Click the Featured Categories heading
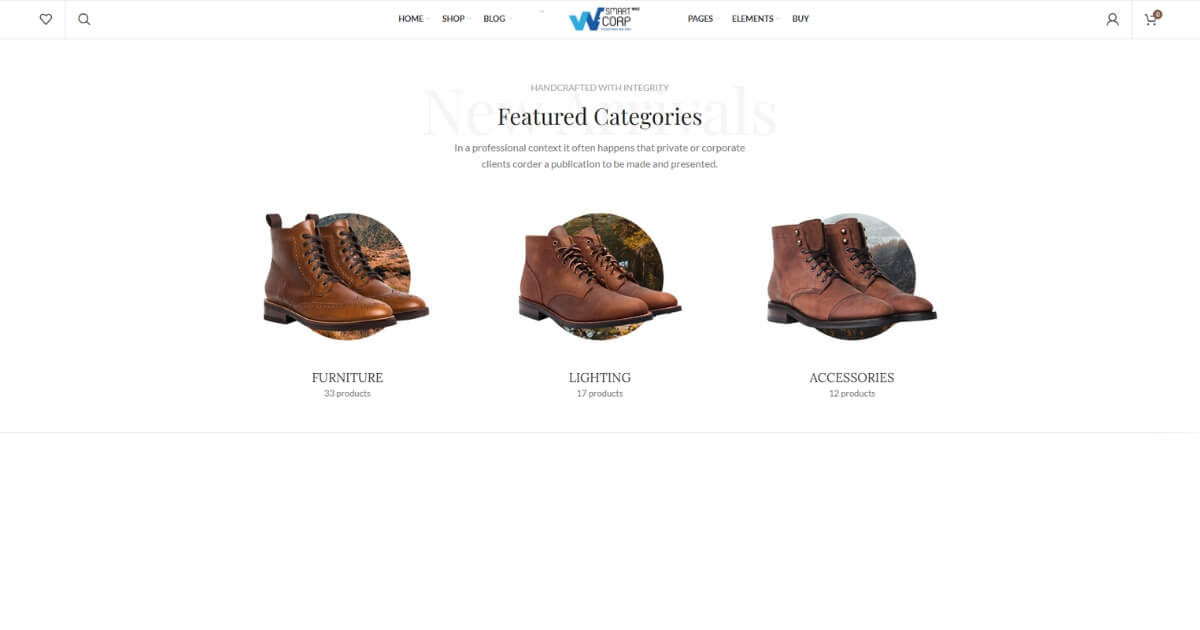The height and width of the screenshot is (630, 1200). tap(600, 117)
